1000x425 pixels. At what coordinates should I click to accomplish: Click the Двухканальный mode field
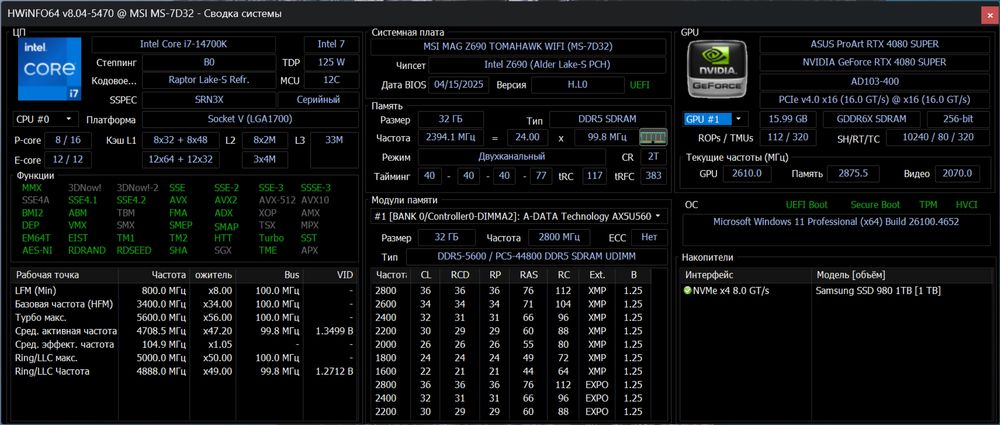[x=511, y=157]
